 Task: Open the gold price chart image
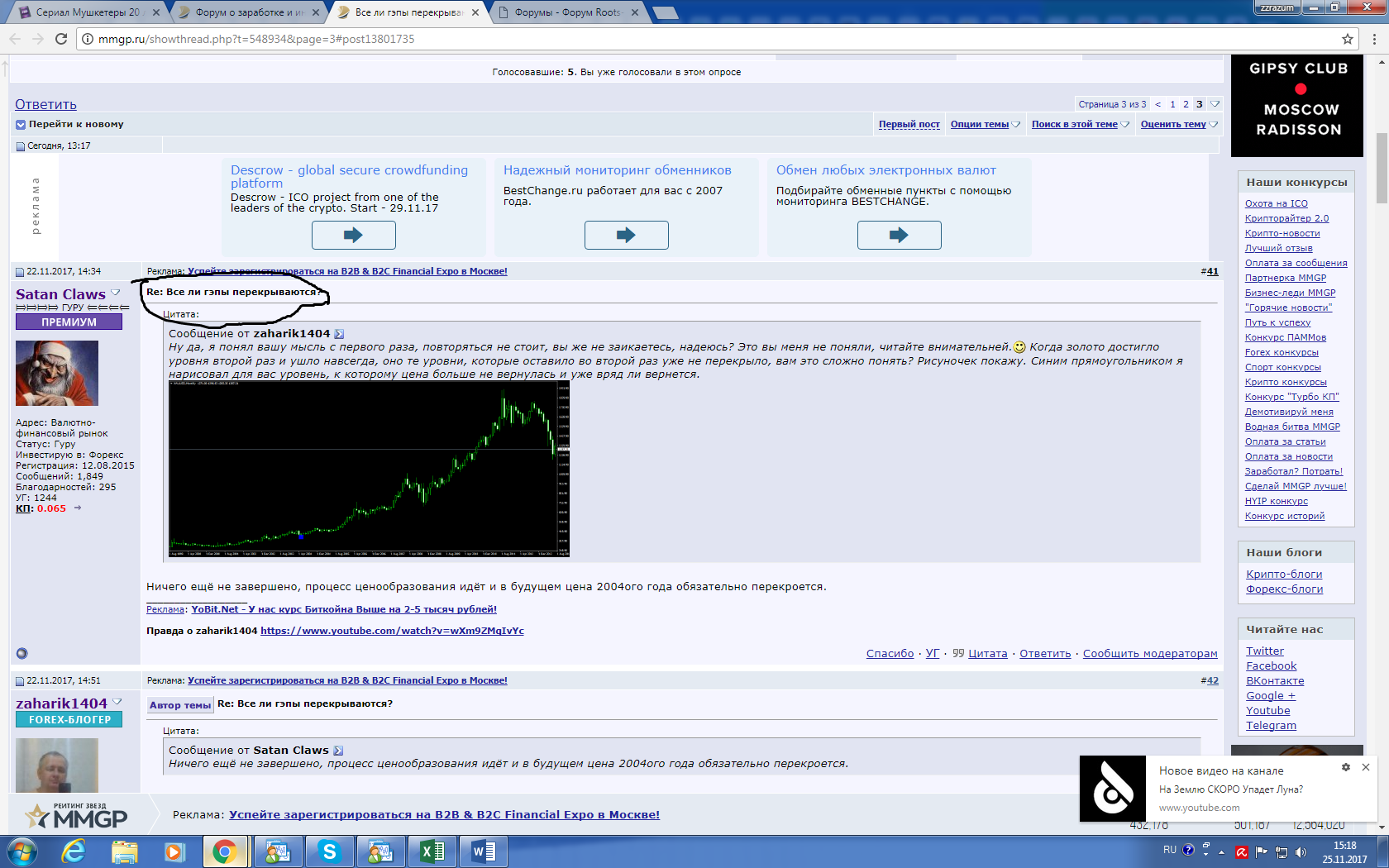[369, 469]
